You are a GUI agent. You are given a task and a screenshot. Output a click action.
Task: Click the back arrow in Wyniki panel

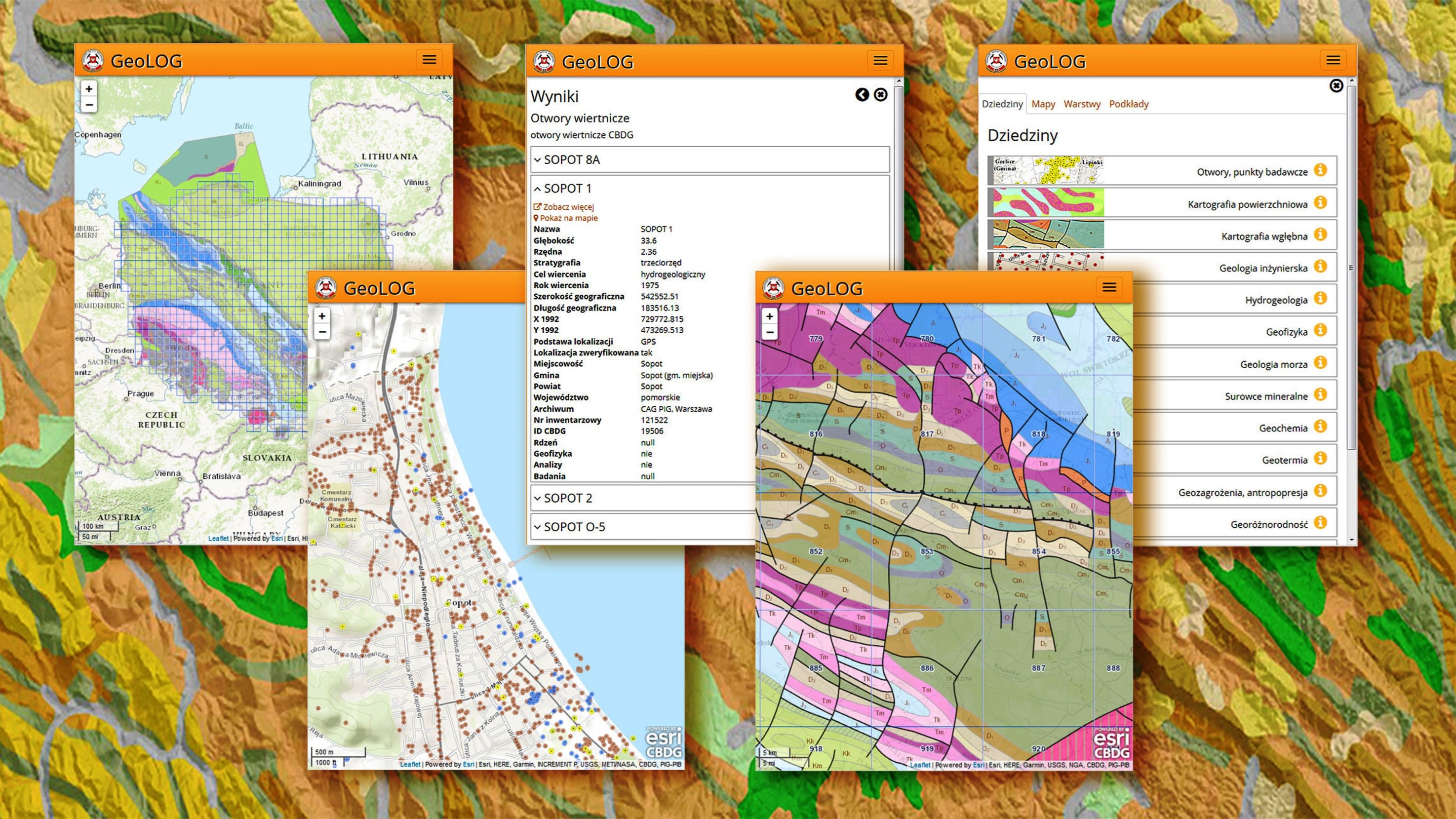[862, 94]
